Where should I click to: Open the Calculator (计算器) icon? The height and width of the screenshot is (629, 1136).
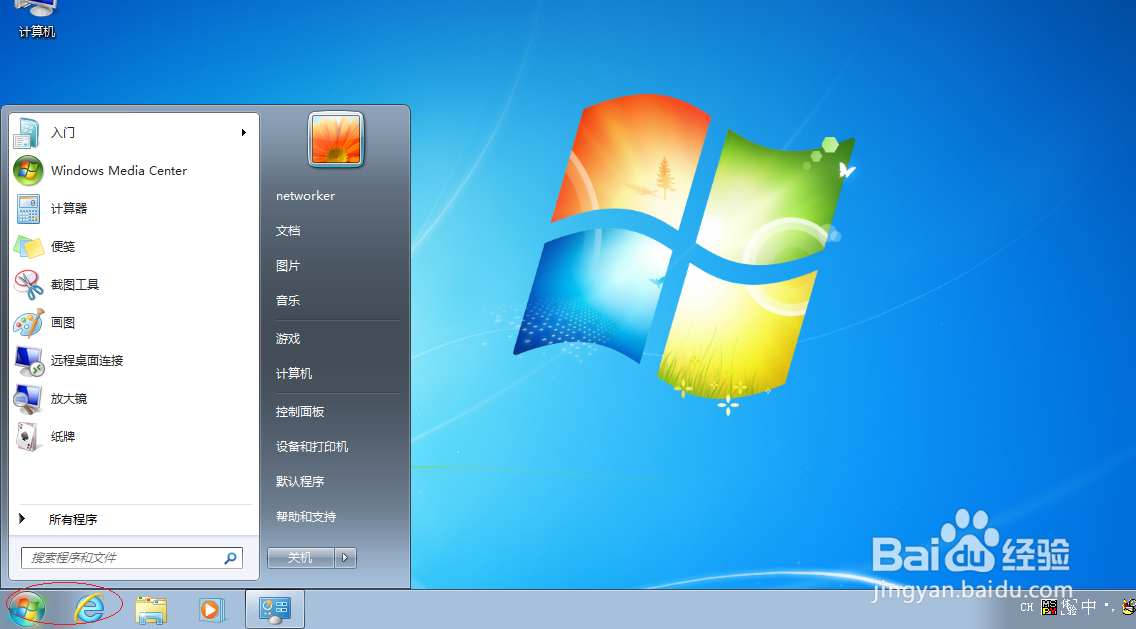tap(28, 209)
